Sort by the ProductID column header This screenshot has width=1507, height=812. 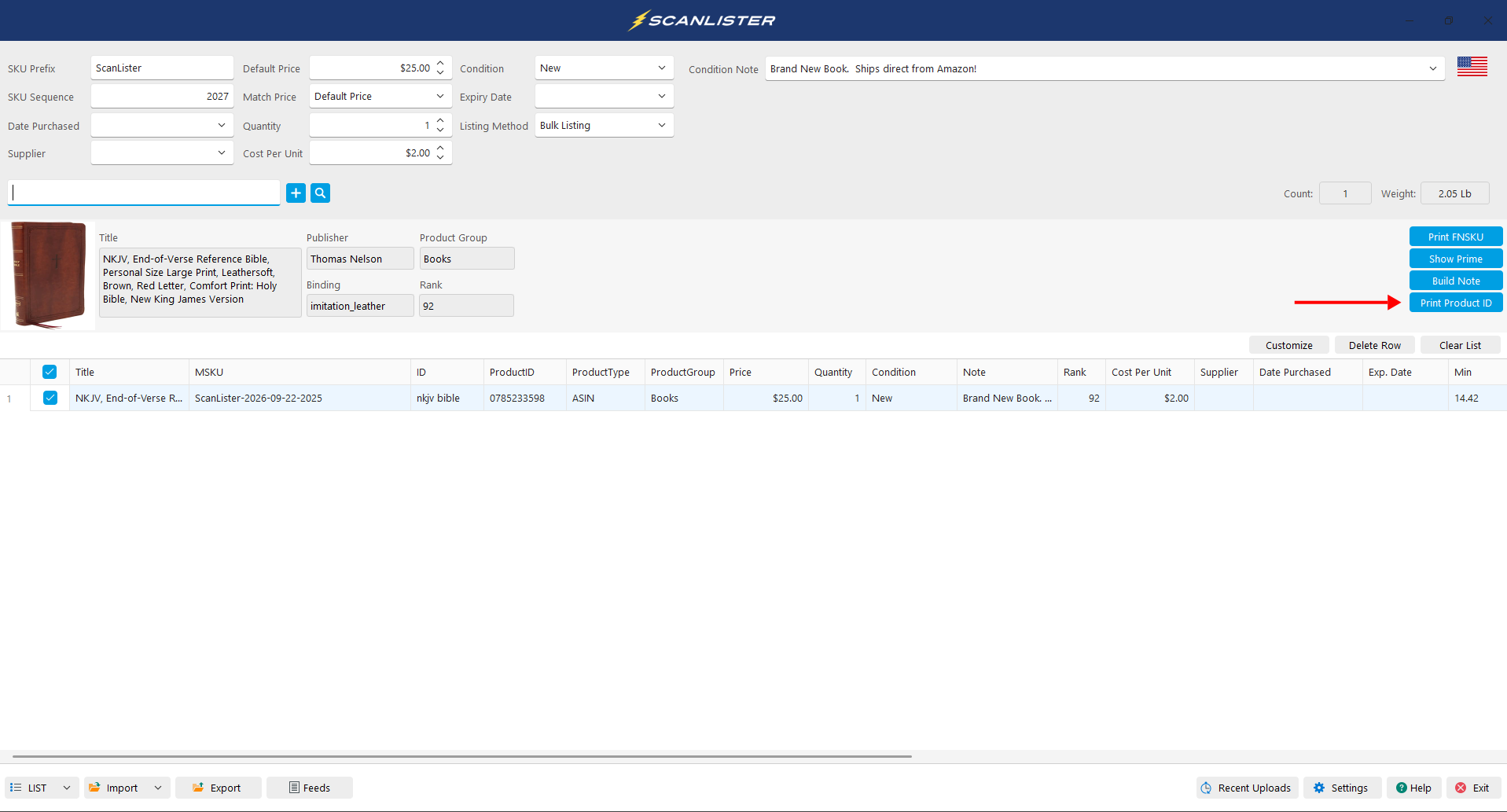(x=524, y=372)
